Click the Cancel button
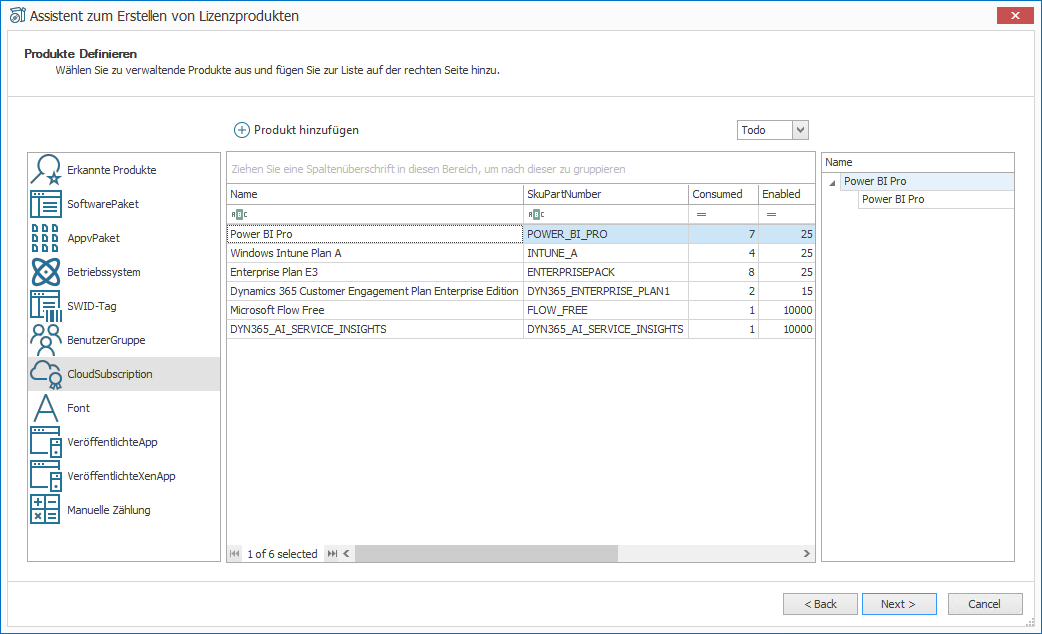Viewport: 1042px width, 634px height. 984,604
